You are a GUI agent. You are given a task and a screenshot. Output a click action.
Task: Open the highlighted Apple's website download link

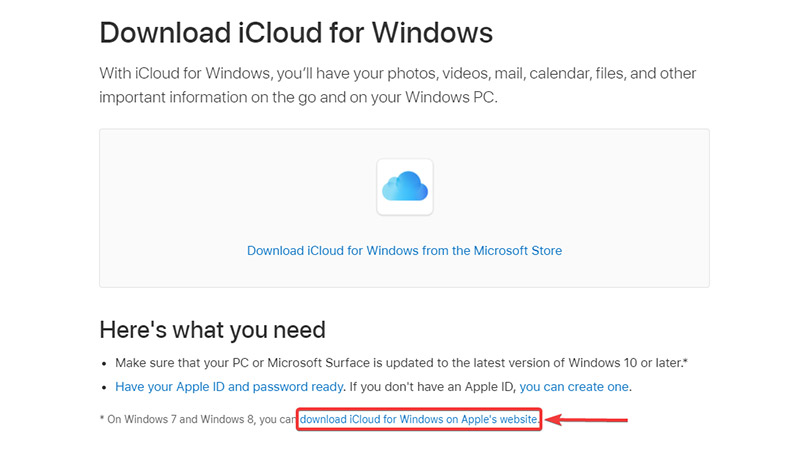coord(418,419)
